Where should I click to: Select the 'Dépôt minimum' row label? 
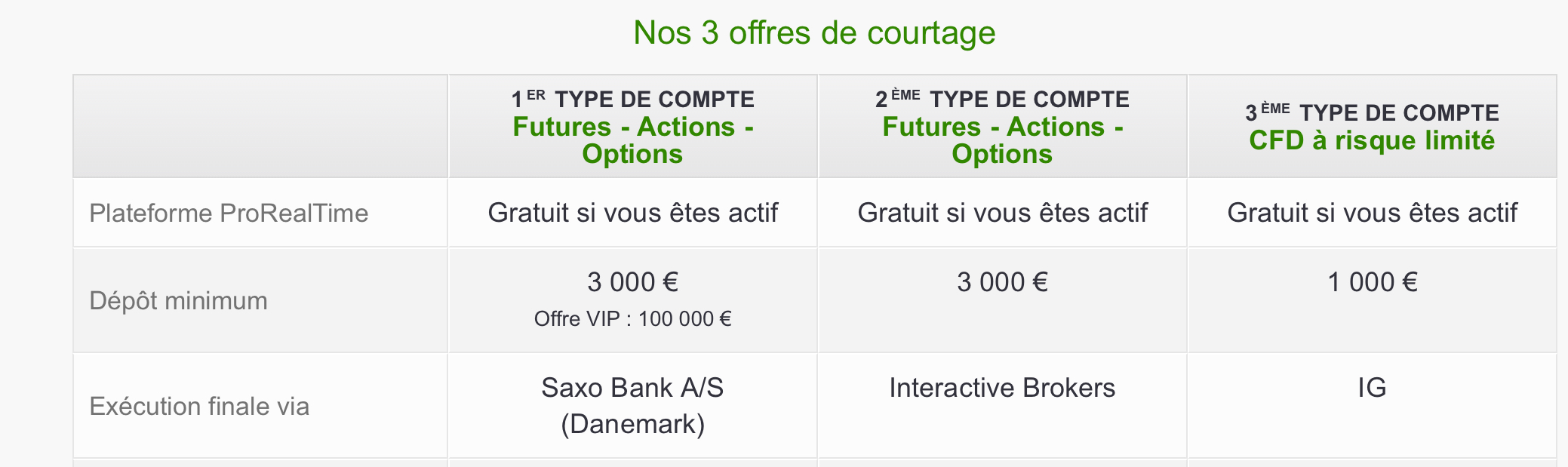click(178, 301)
